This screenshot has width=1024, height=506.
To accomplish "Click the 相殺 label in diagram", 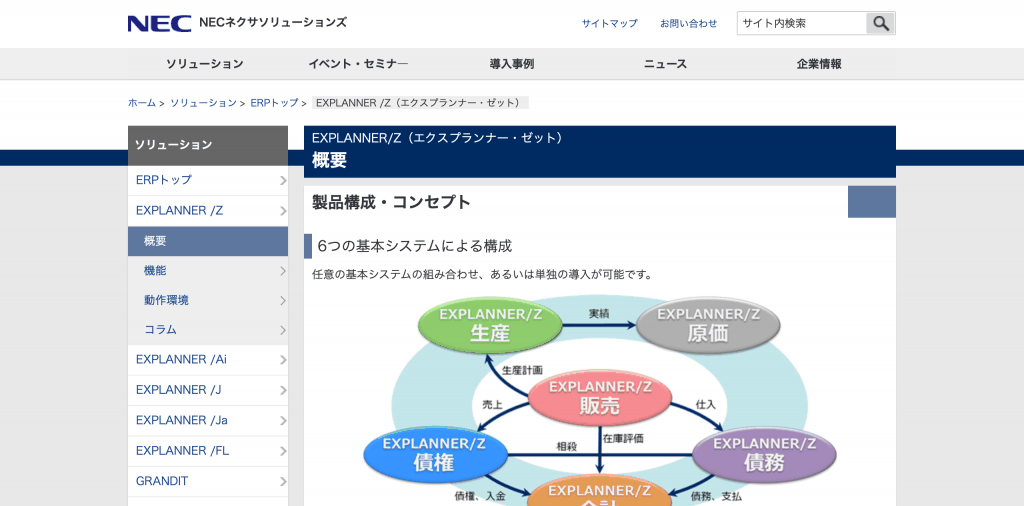I will pos(566,447).
